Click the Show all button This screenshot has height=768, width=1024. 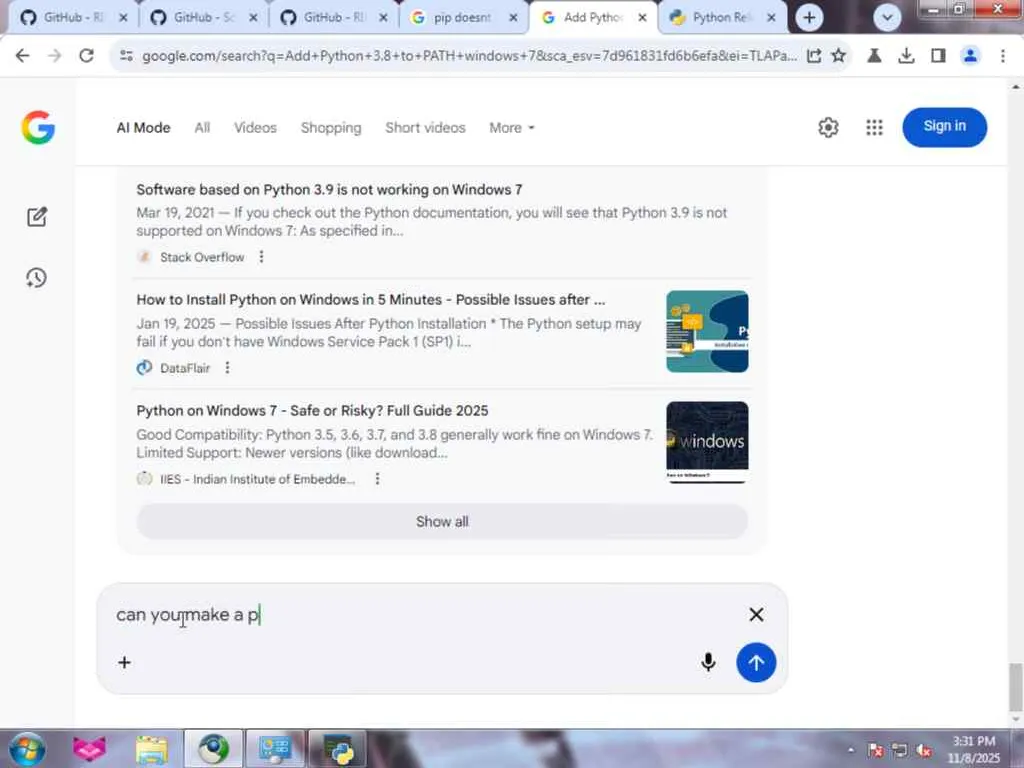click(x=442, y=522)
